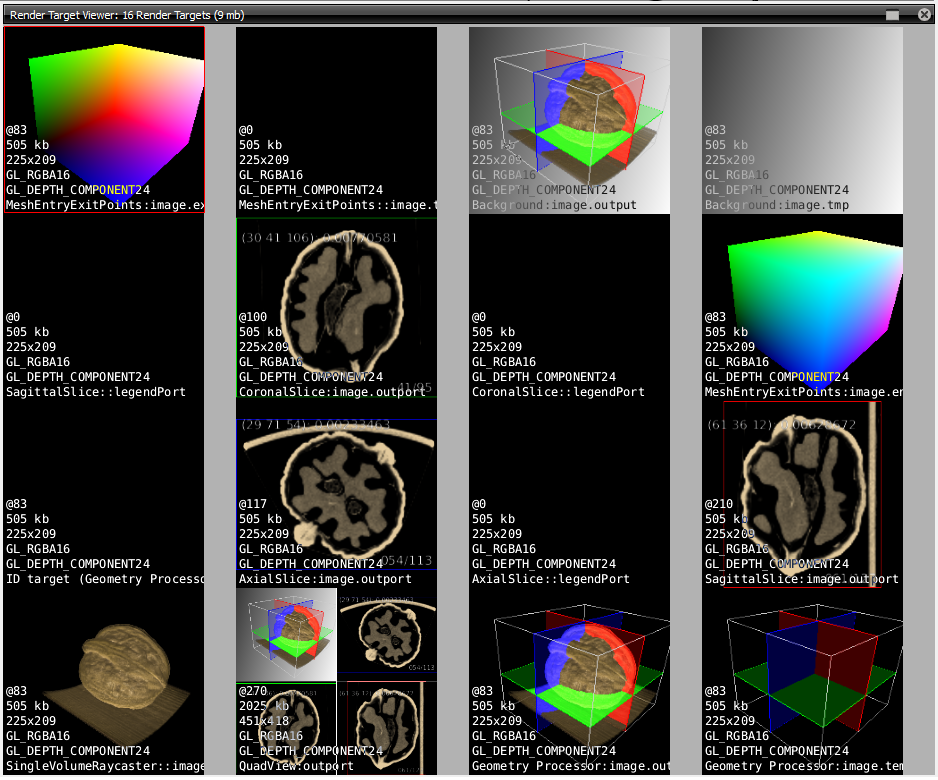Click the Render Target Viewer title text

pos(127,16)
